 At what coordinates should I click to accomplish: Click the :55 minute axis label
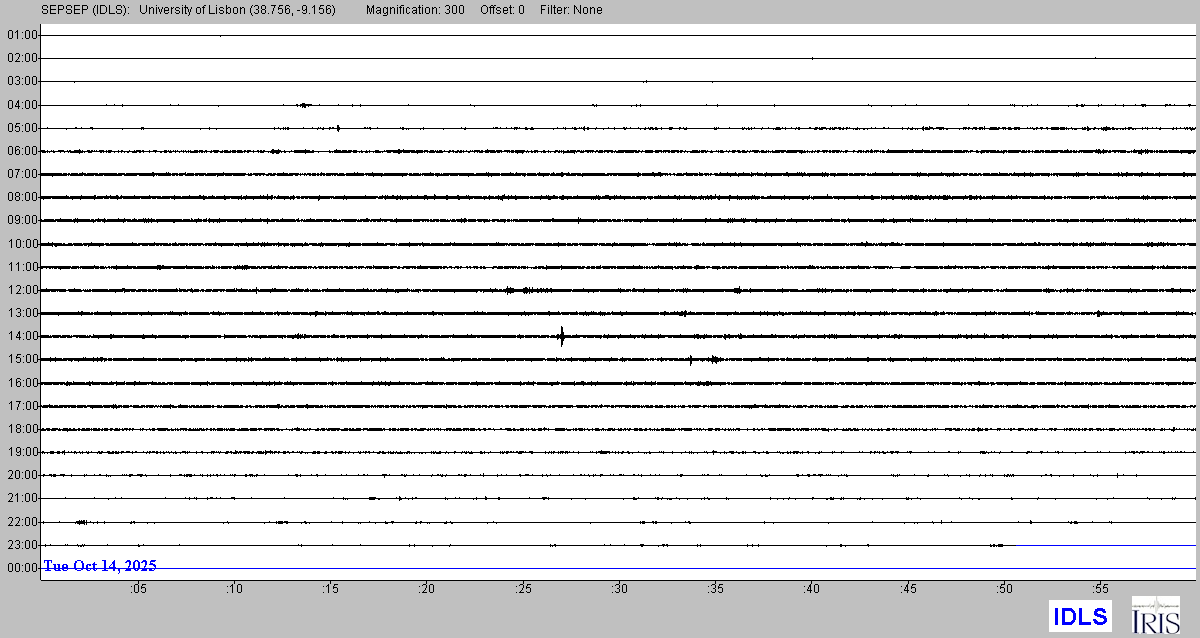point(1101,589)
